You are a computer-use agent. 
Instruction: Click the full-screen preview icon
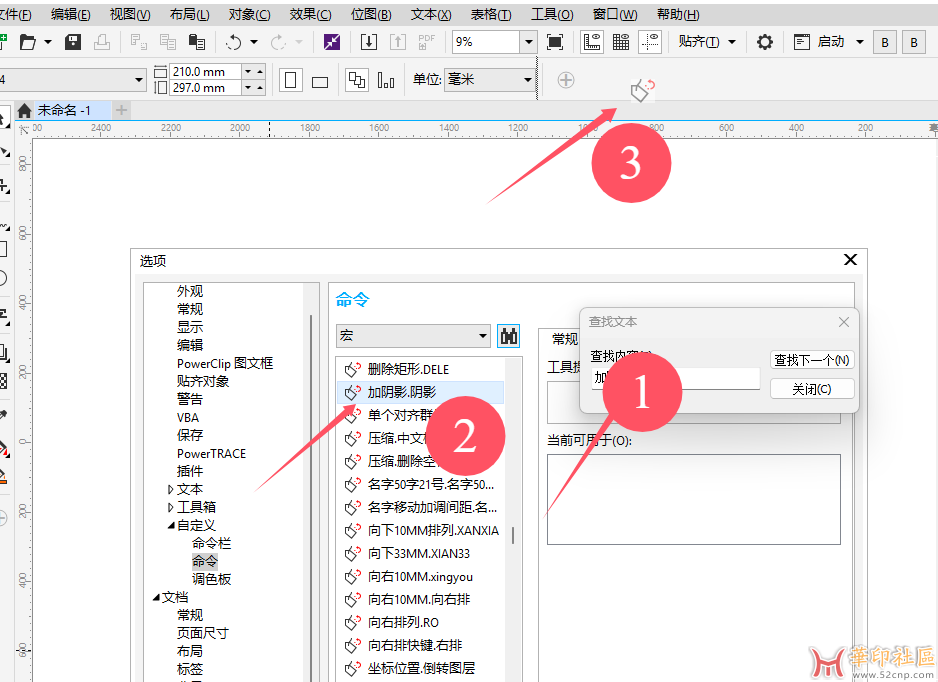click(555, 42)
